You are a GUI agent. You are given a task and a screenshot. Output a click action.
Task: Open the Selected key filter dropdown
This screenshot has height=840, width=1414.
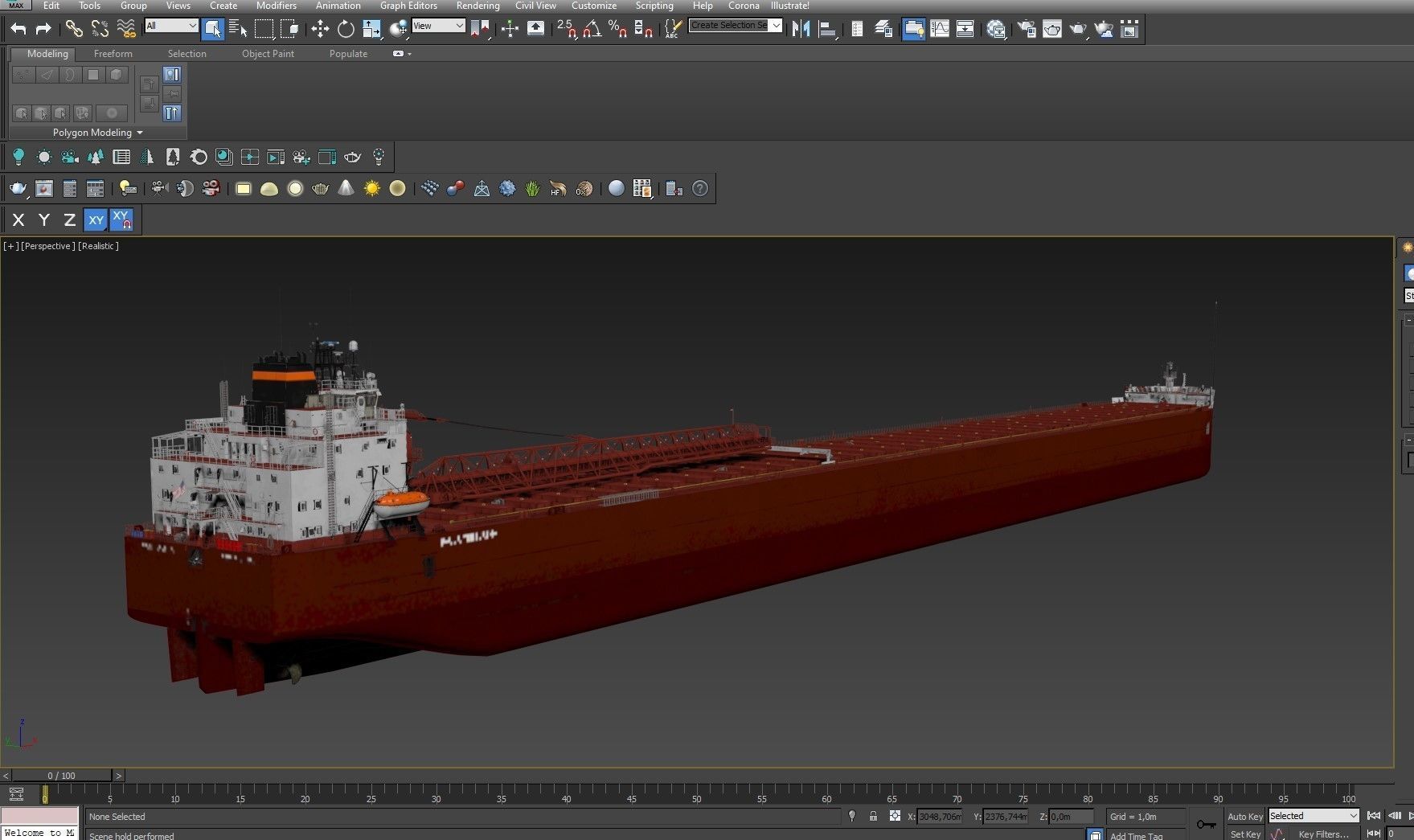point(1314,816)
